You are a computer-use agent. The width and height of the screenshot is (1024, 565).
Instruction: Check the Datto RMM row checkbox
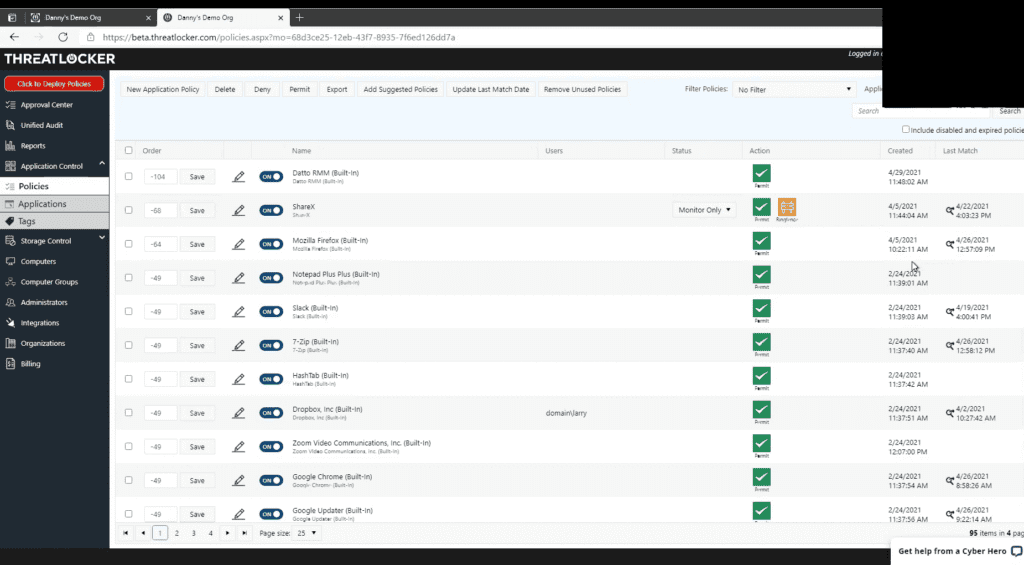pyautogui.click(x=129, y=176)
